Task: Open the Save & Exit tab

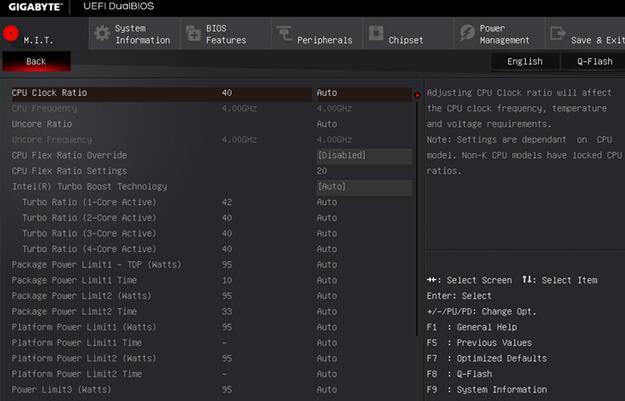Action: 586,34
